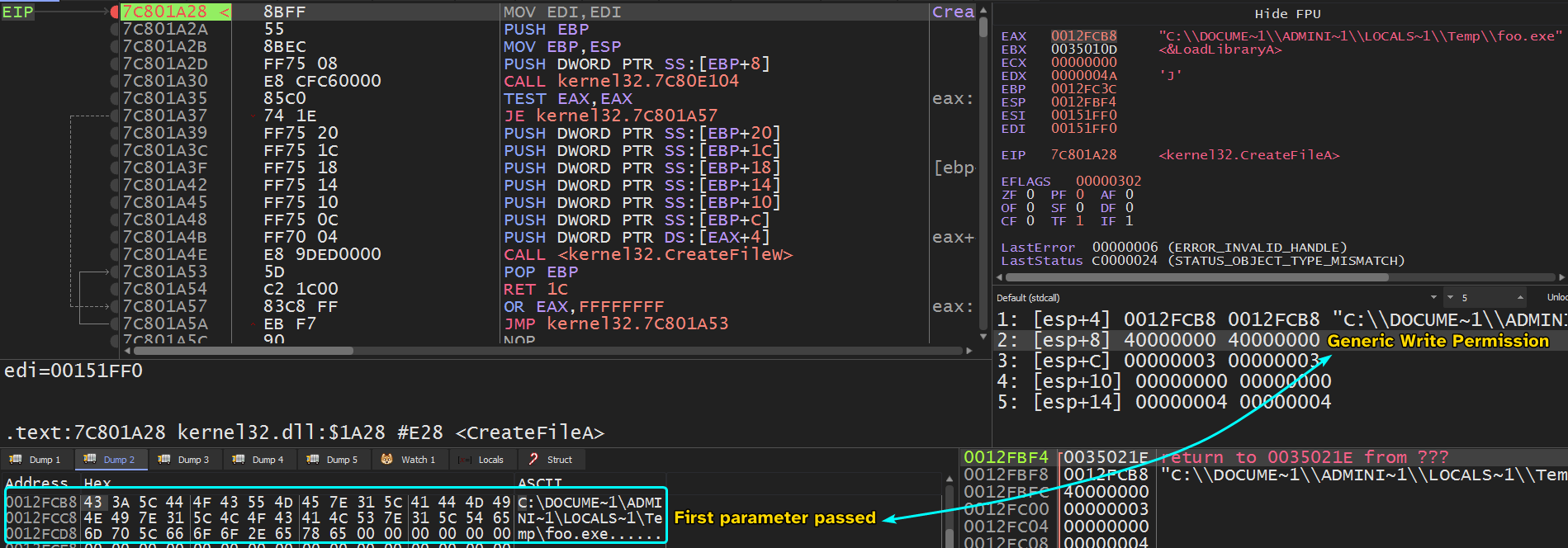Click the Dump 5 tab icon
The image size is (1568, 548).
click(x=313, y=460)
